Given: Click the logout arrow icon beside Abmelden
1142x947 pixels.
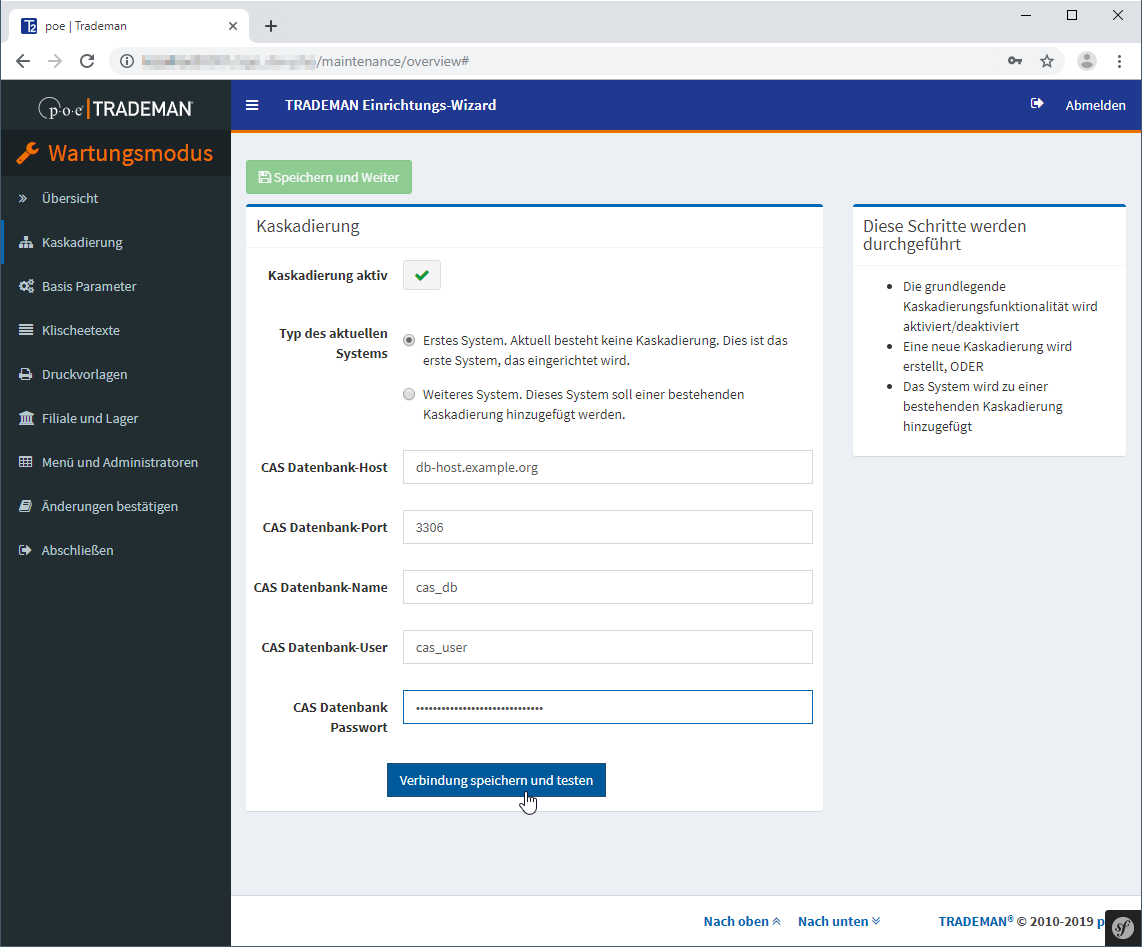Looking at the screenshot, I should point(1037,104).
